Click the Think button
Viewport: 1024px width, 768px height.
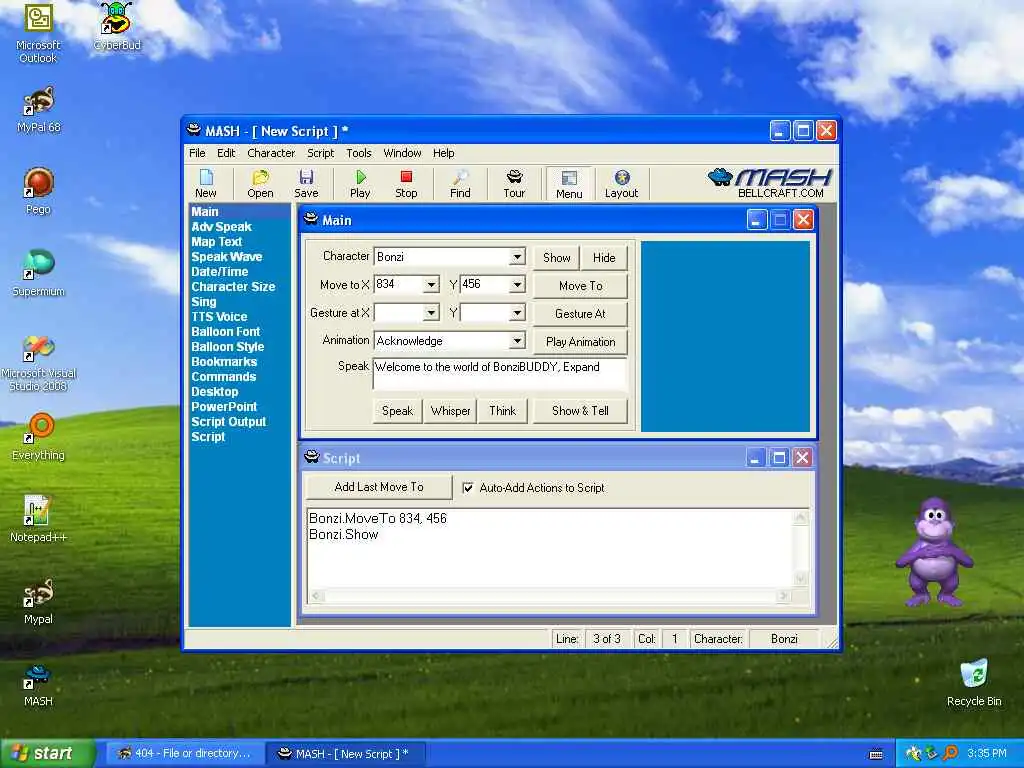coord(503,411)
